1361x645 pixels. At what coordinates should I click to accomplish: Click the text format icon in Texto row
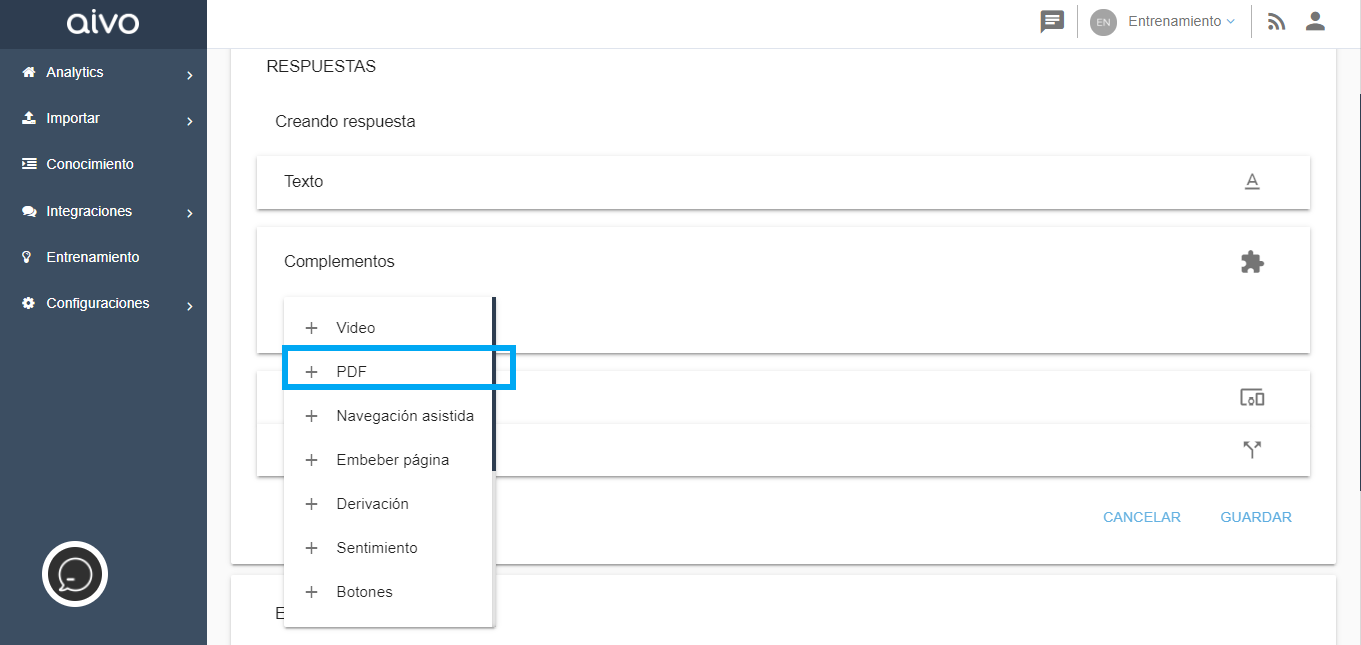1251,181
